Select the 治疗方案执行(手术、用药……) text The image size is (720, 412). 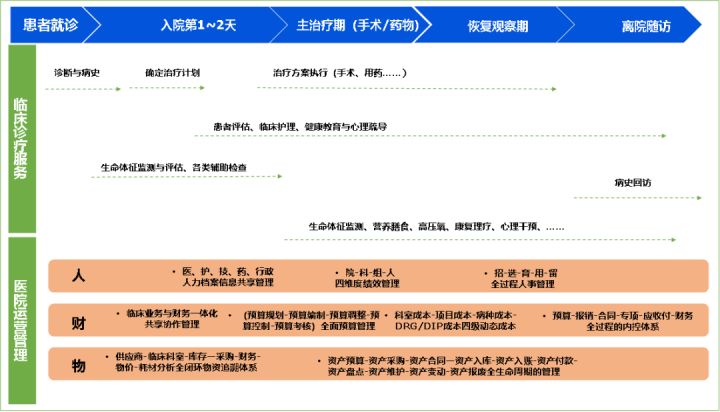coord(339,73)
